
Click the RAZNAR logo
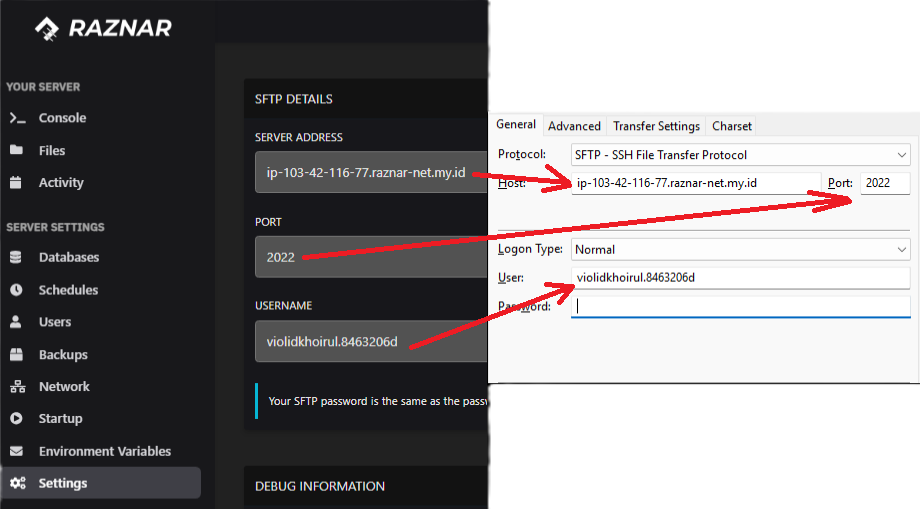point(104,29)
